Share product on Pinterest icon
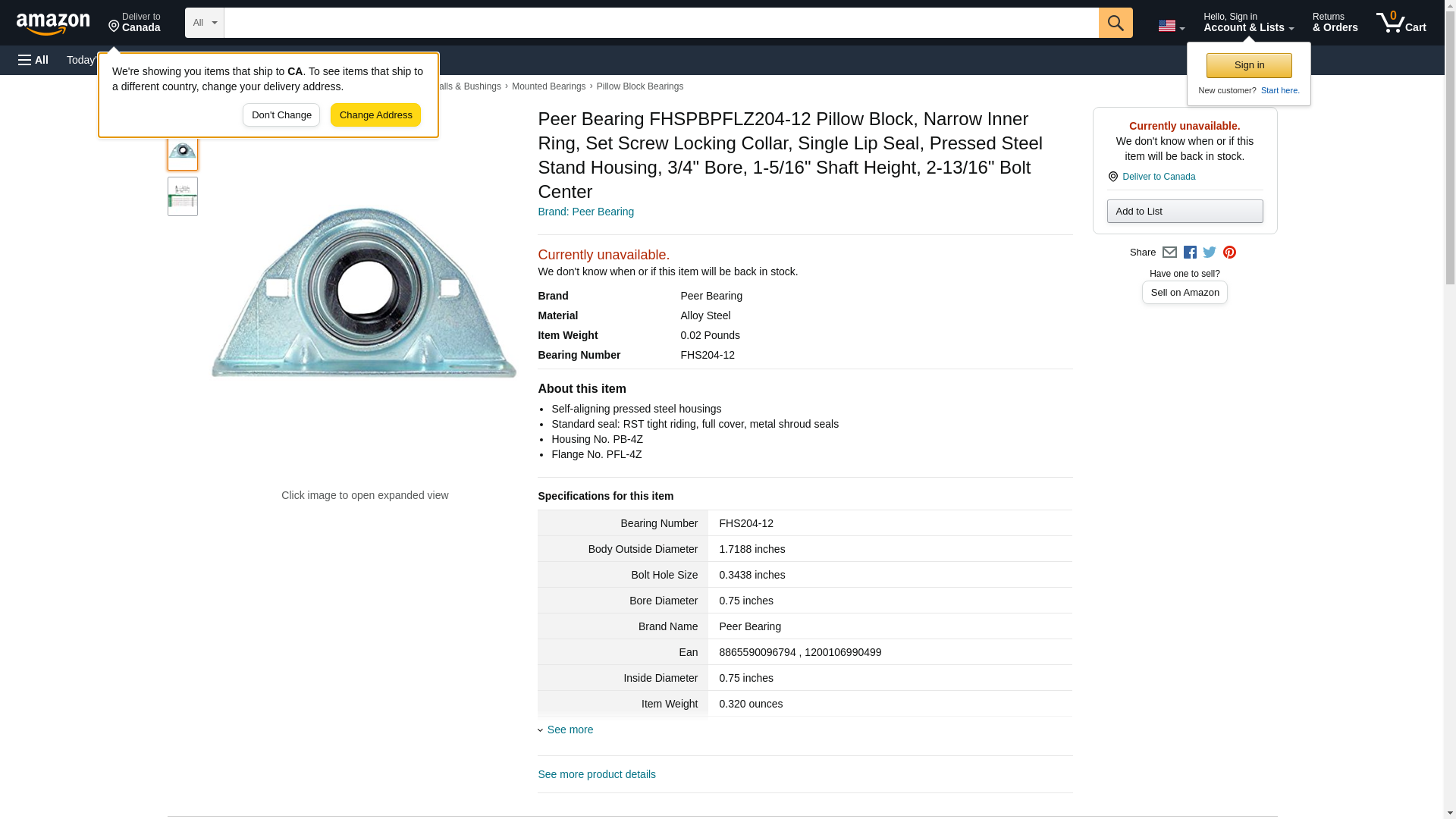Screen dimensions: 1456x819 click(1229, 253)
